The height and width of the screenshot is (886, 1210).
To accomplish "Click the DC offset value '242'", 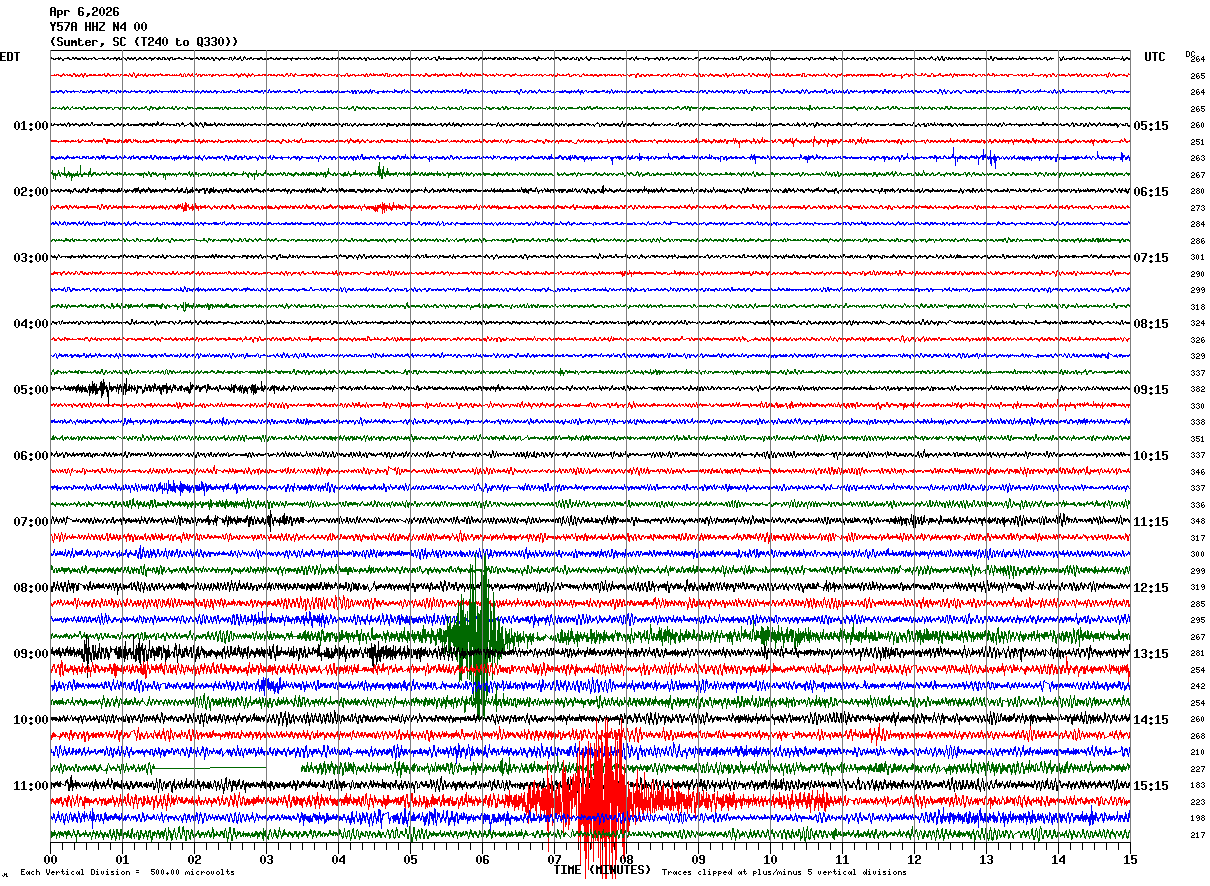I will click(1197, 687).
